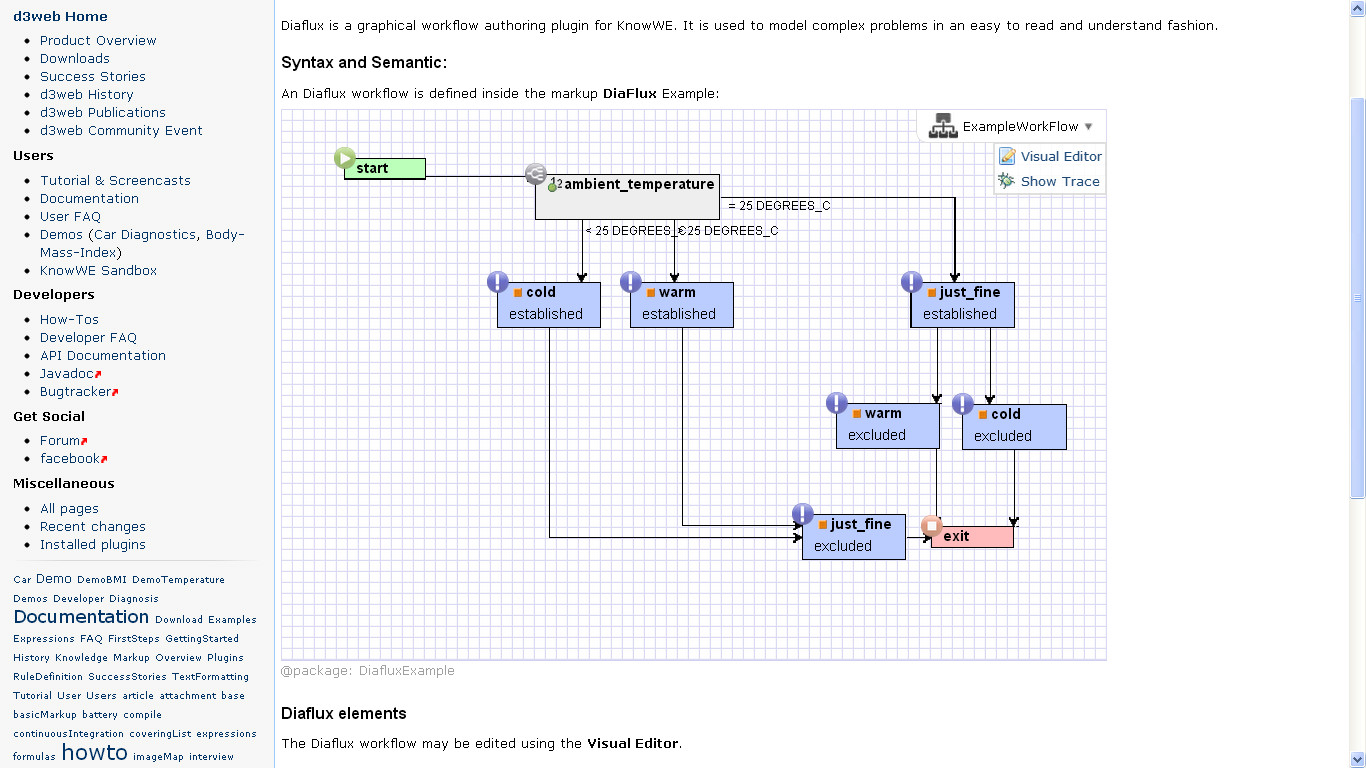Click the green start play icon
Viewport: 1366px width, 768px height.
click(x=345, y=158)
